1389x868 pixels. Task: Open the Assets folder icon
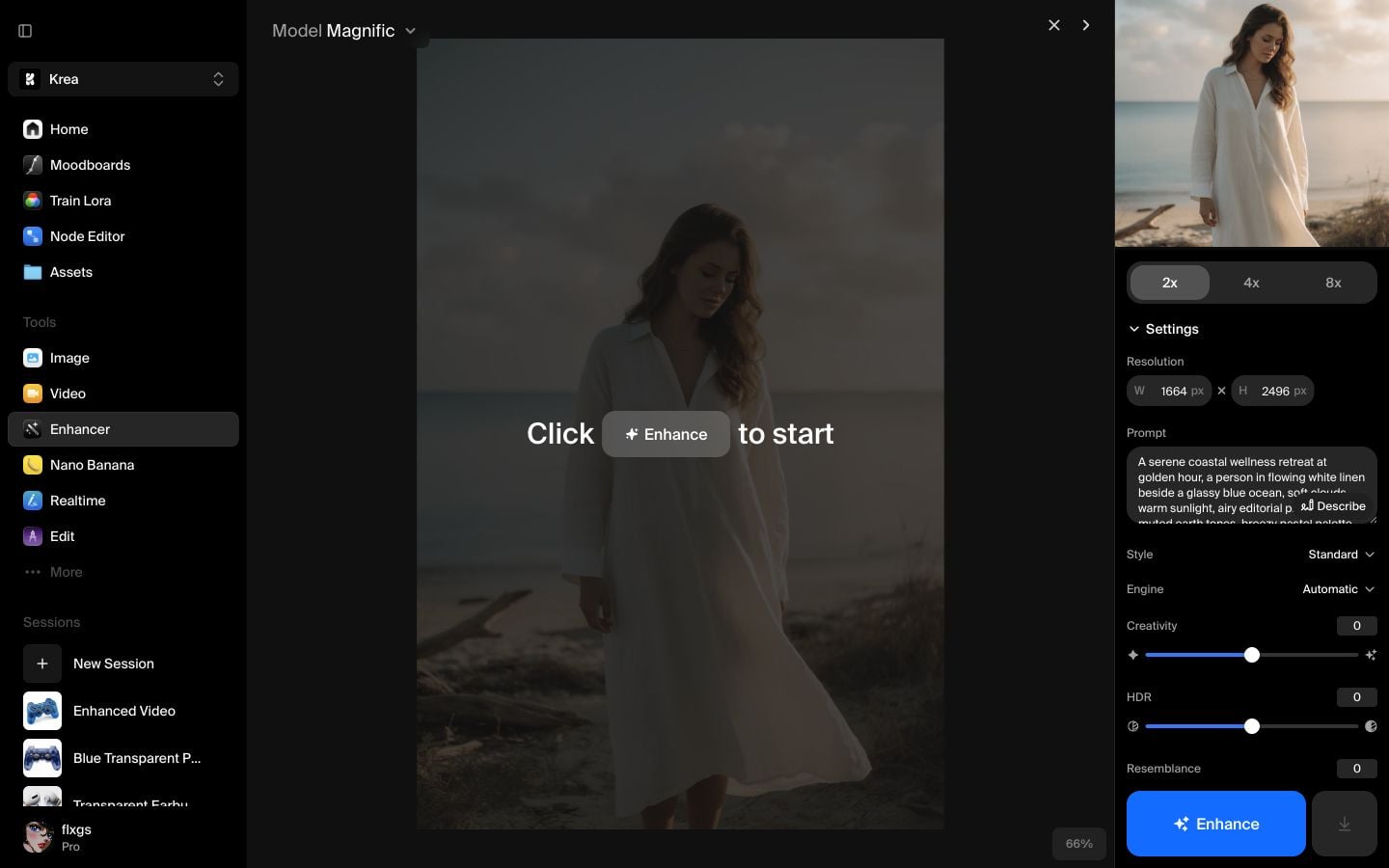(x=33, y=272)
